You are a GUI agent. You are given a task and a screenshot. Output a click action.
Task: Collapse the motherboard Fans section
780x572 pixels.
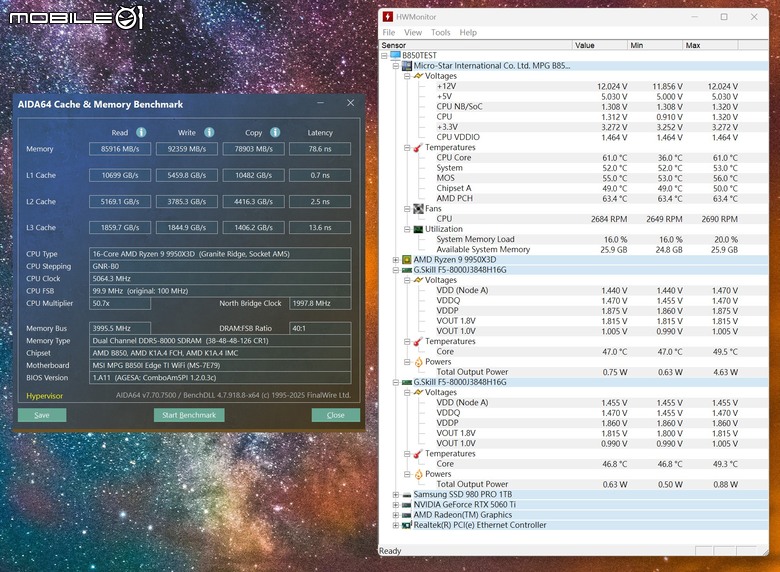(407, 209)
